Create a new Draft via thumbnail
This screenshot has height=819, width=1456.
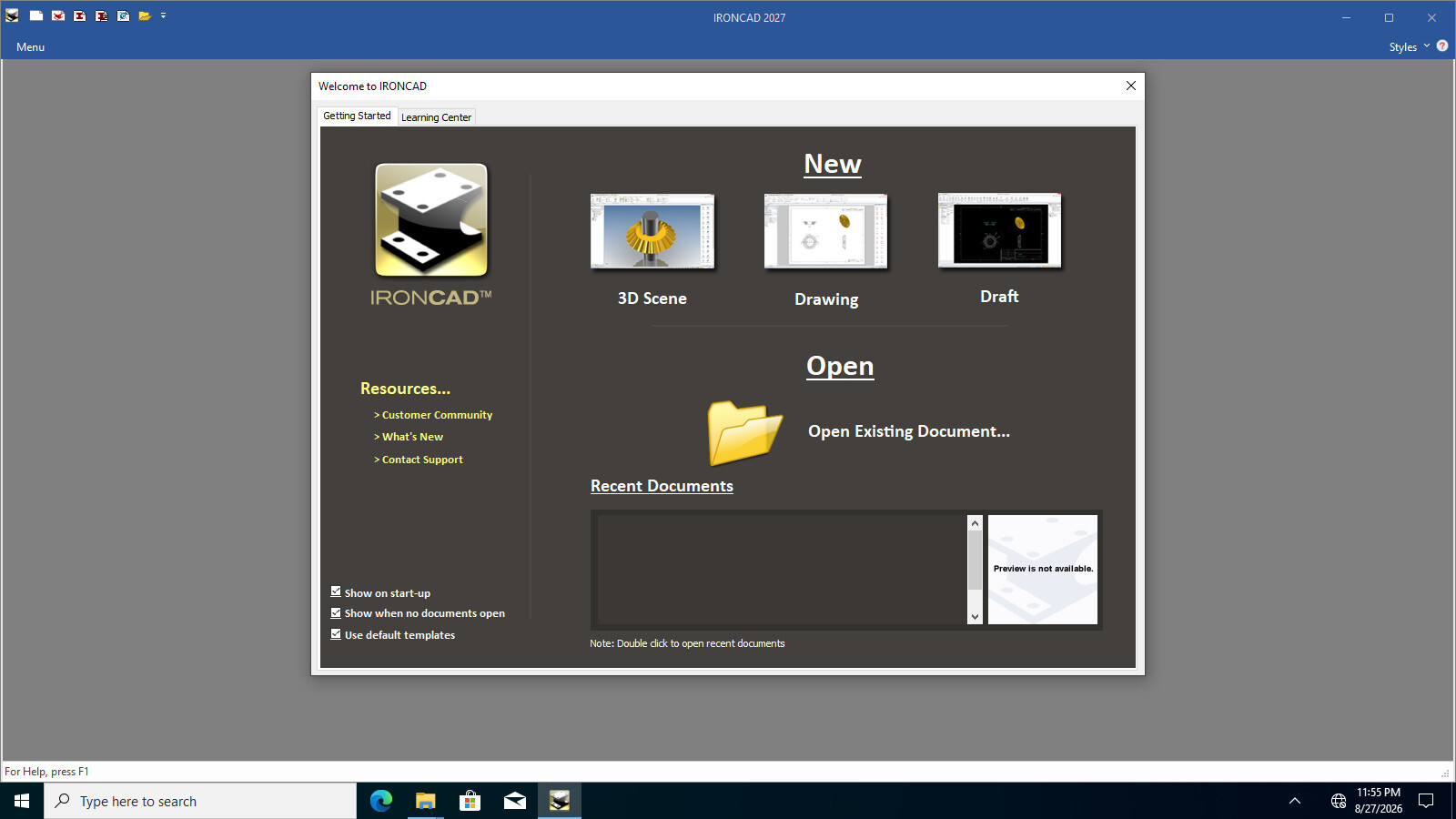click(999, 230)
